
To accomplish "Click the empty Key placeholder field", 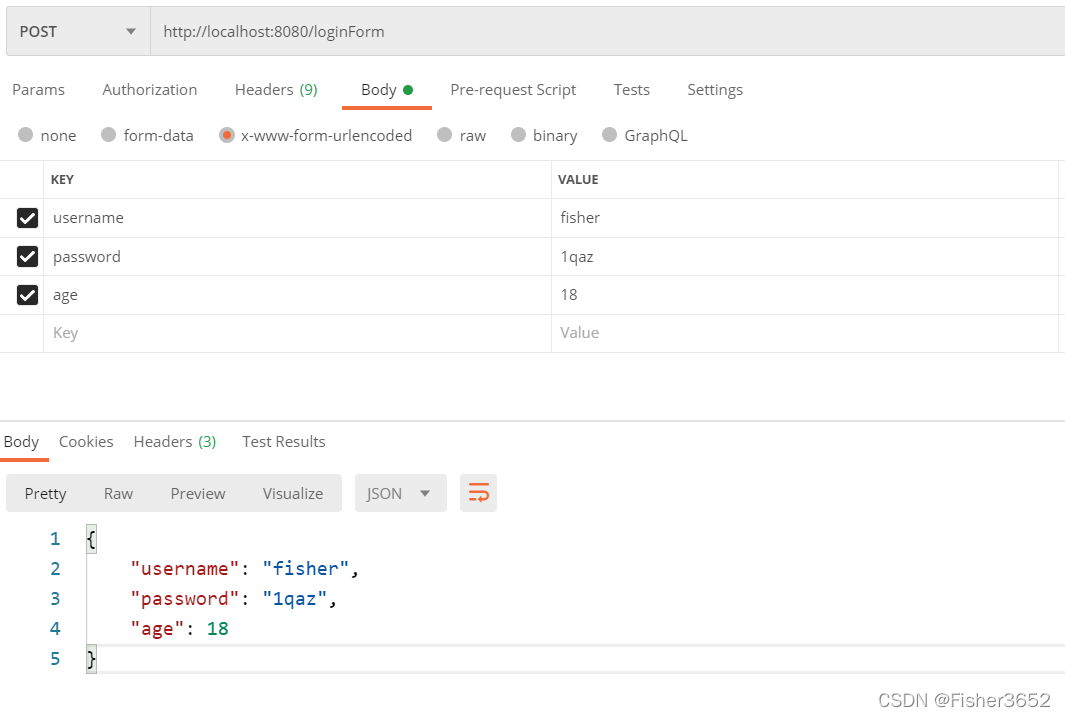I will pos(297,333).
